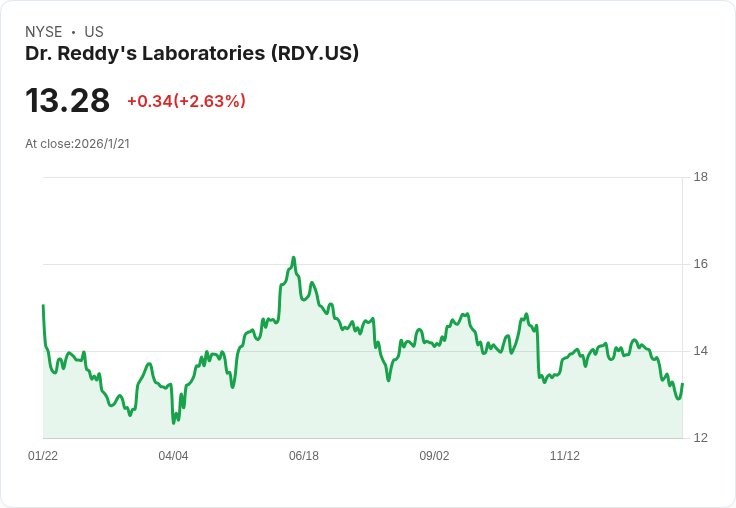This screenshot has width=736, height=508.
Task: Click the 01/22 x-axis date label
Action: click(x=43, y=456)
